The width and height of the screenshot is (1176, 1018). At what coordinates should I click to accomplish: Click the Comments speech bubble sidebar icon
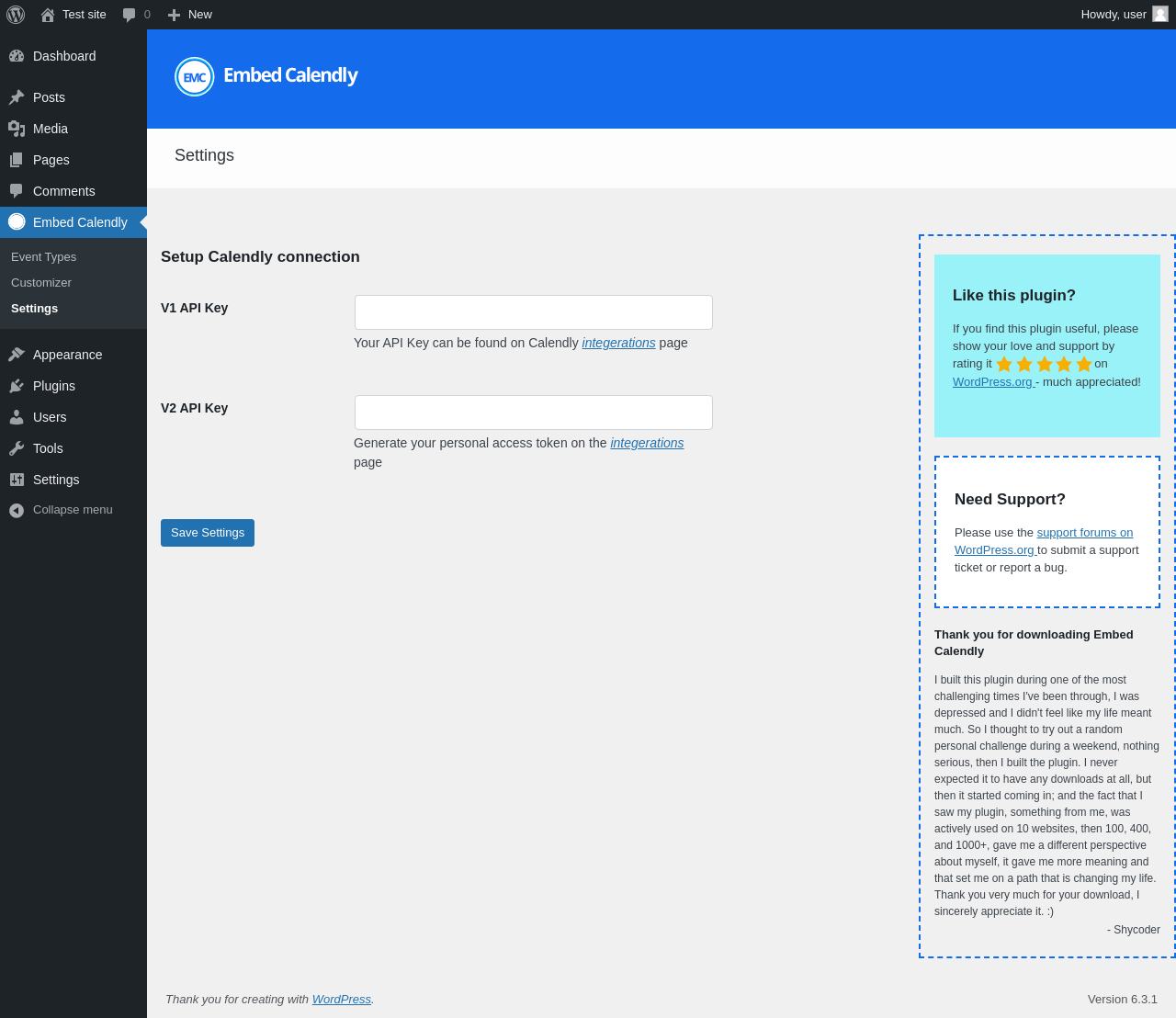click(17, 191)
